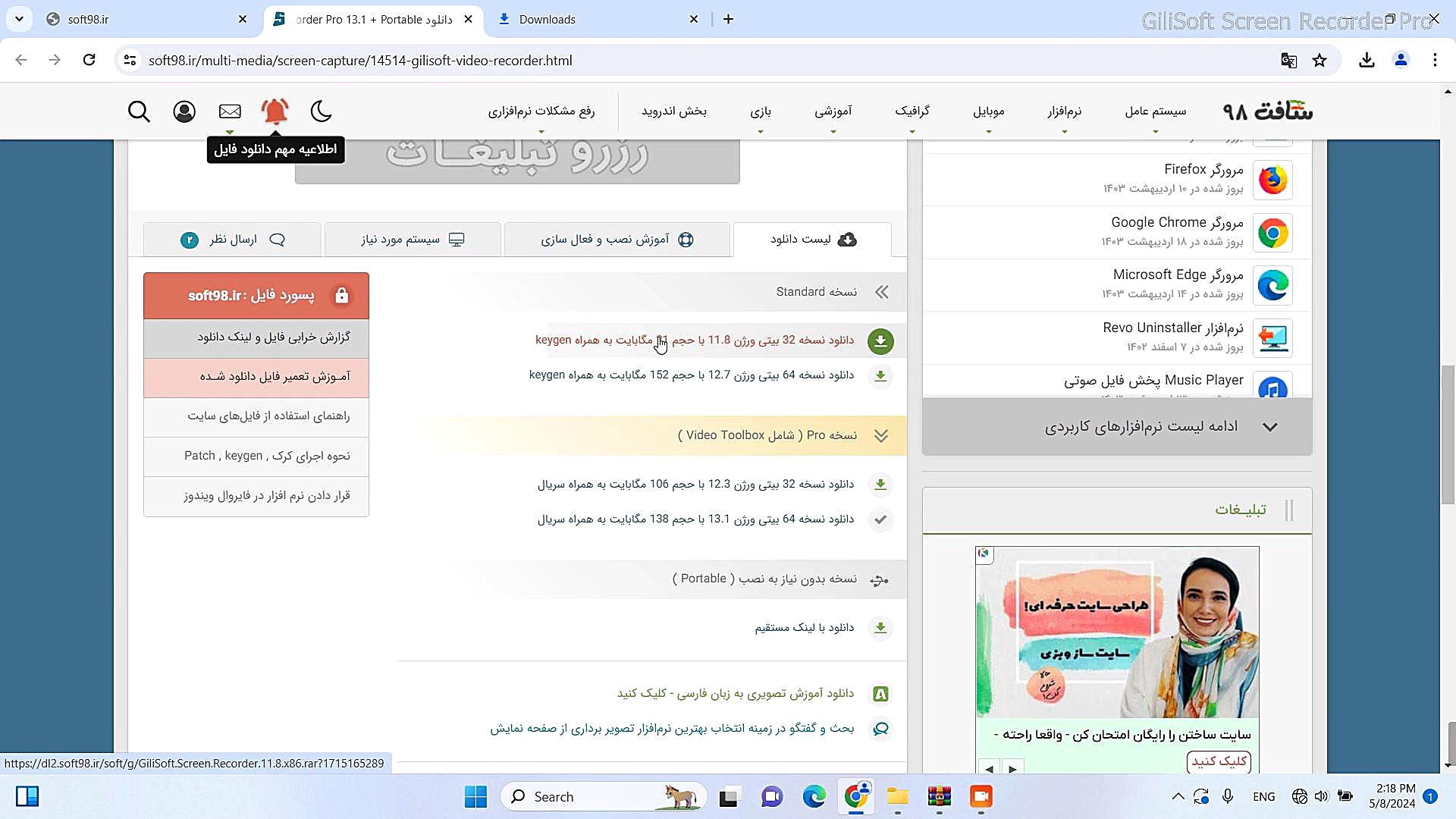Click نحوه اجرای کرک Patch keygen link
1456x819 pixels.
click(x=256, y=456)
